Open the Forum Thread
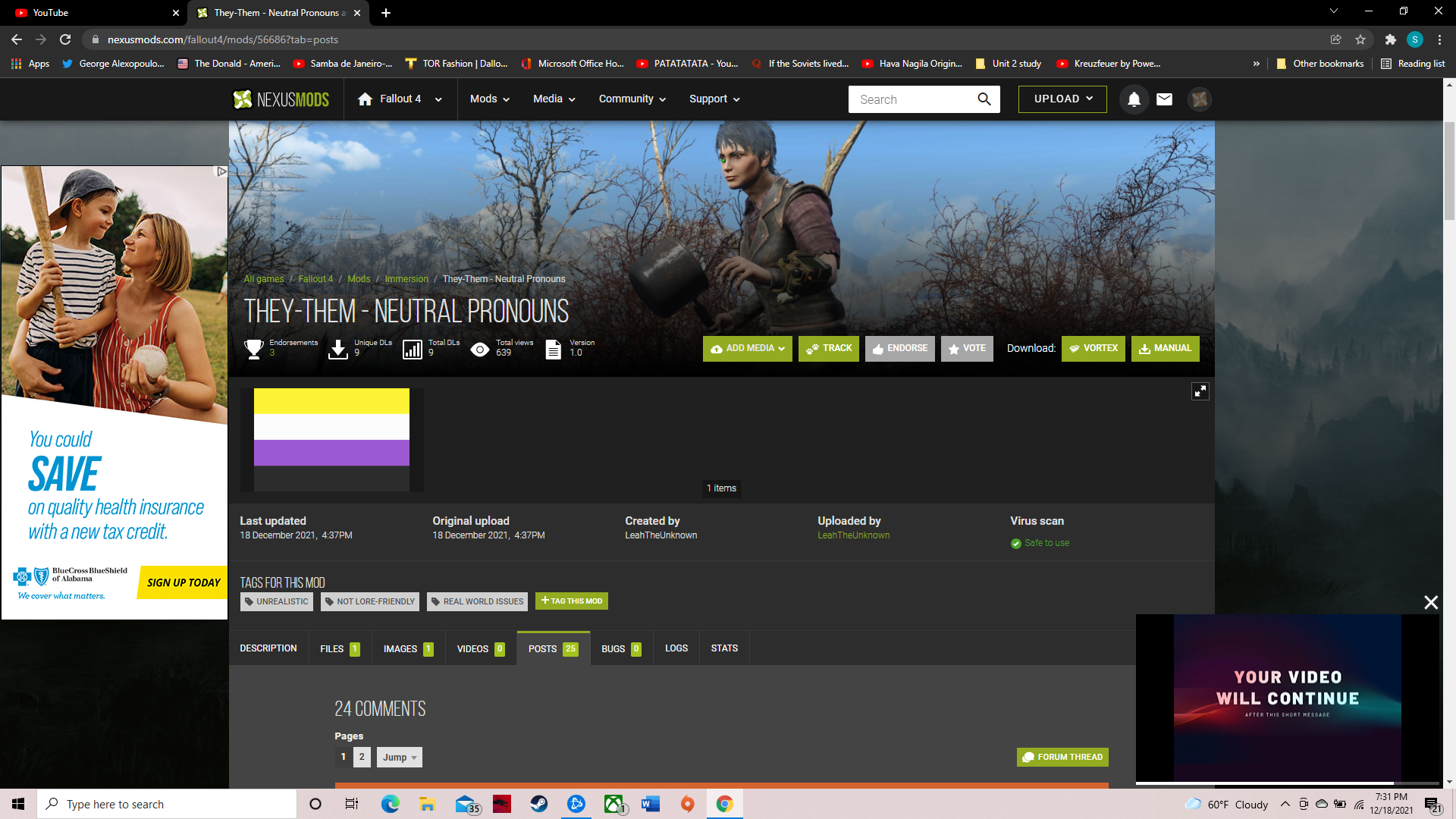The image size is (1456, 819). (x=1062, y=757)
